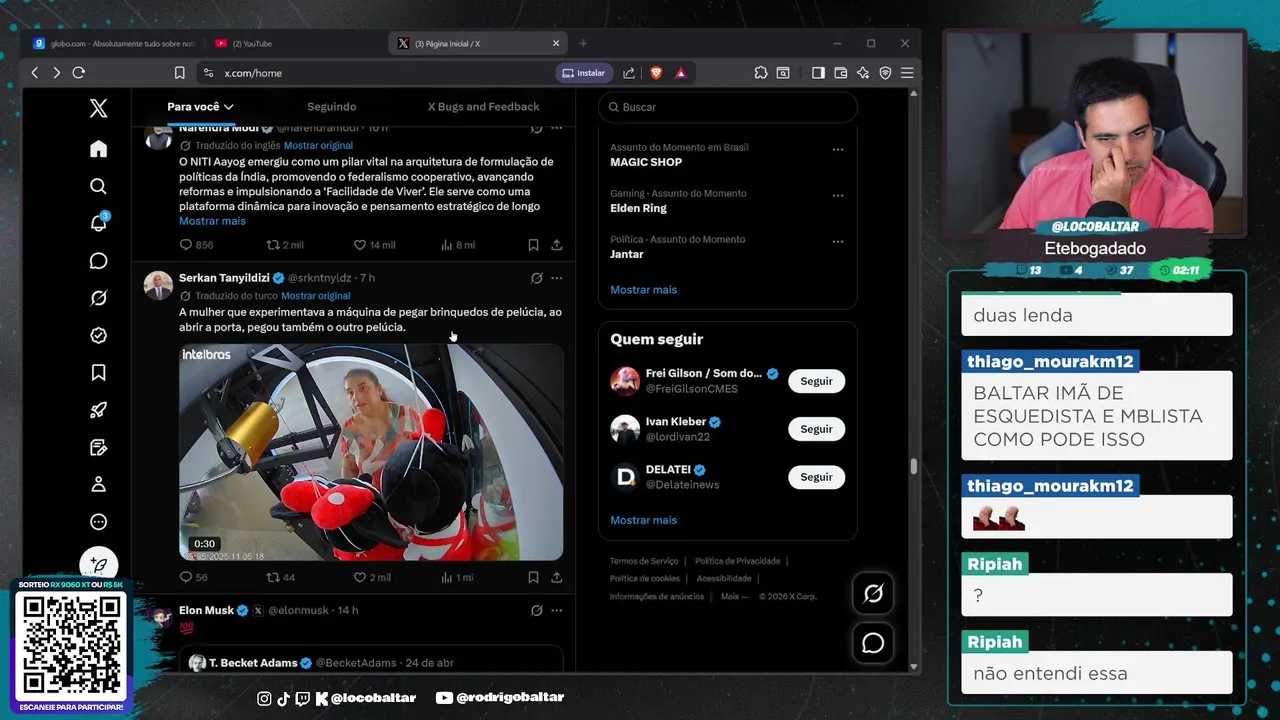Bookmark this page in the browser

coord(180,73)
